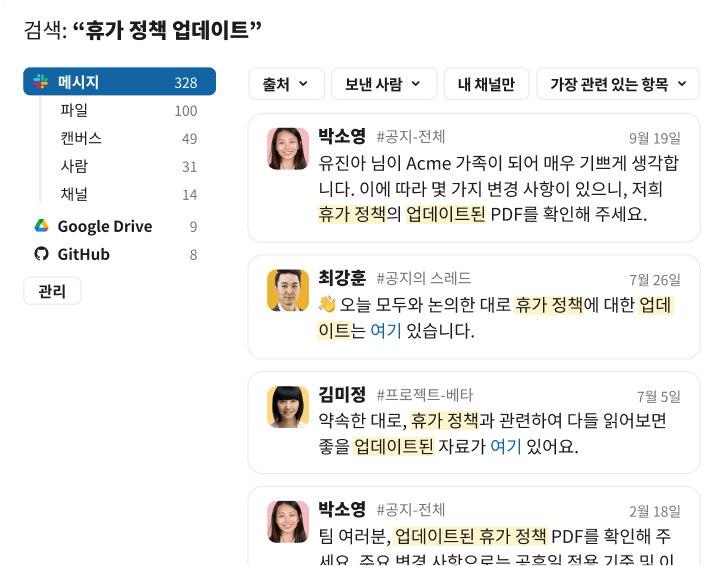723x566 pixels.
Task: Click 김미정's profile avatar
Action: click(x=288, y=407)
